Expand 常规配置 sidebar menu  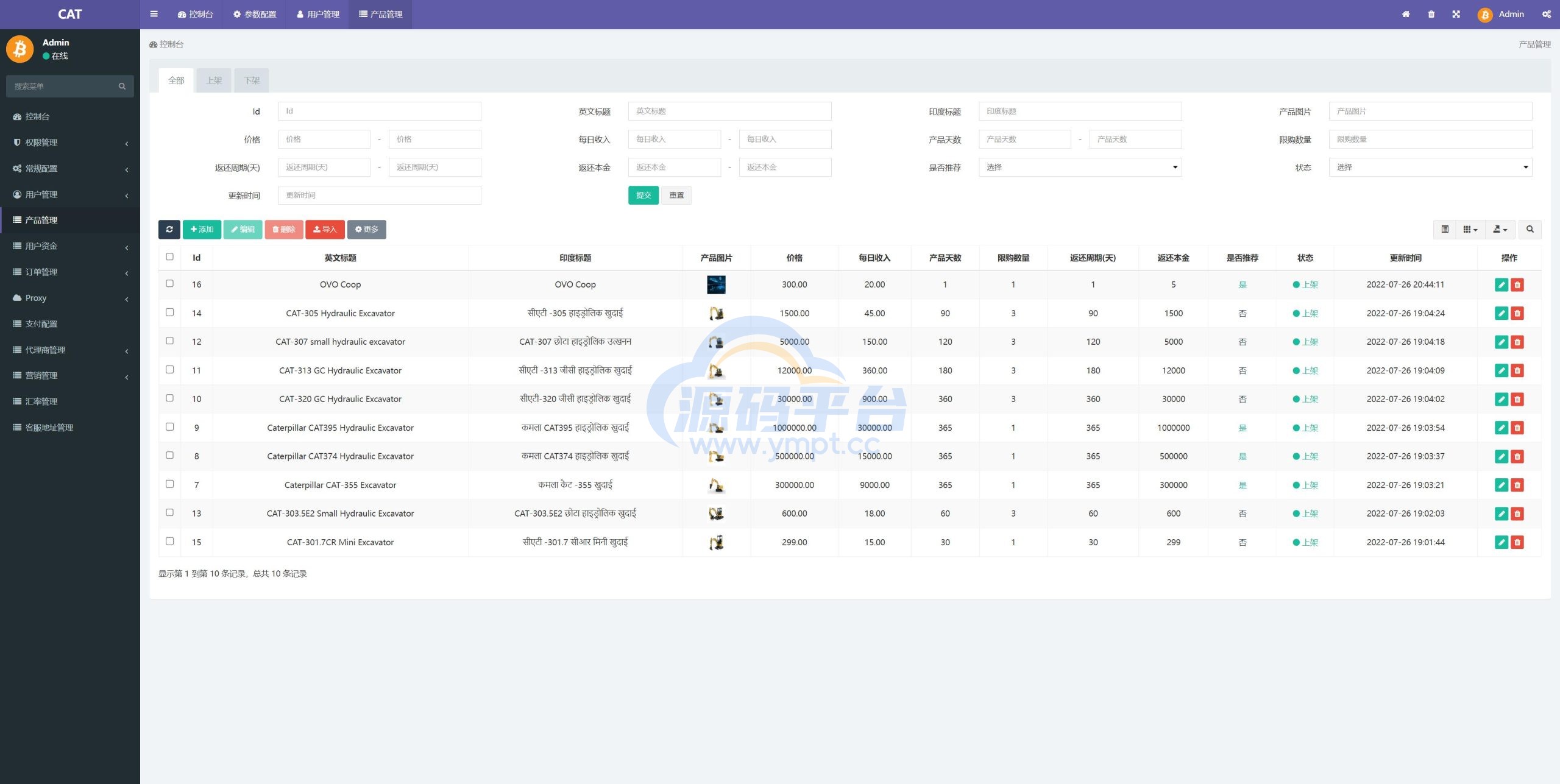[70, 169]
